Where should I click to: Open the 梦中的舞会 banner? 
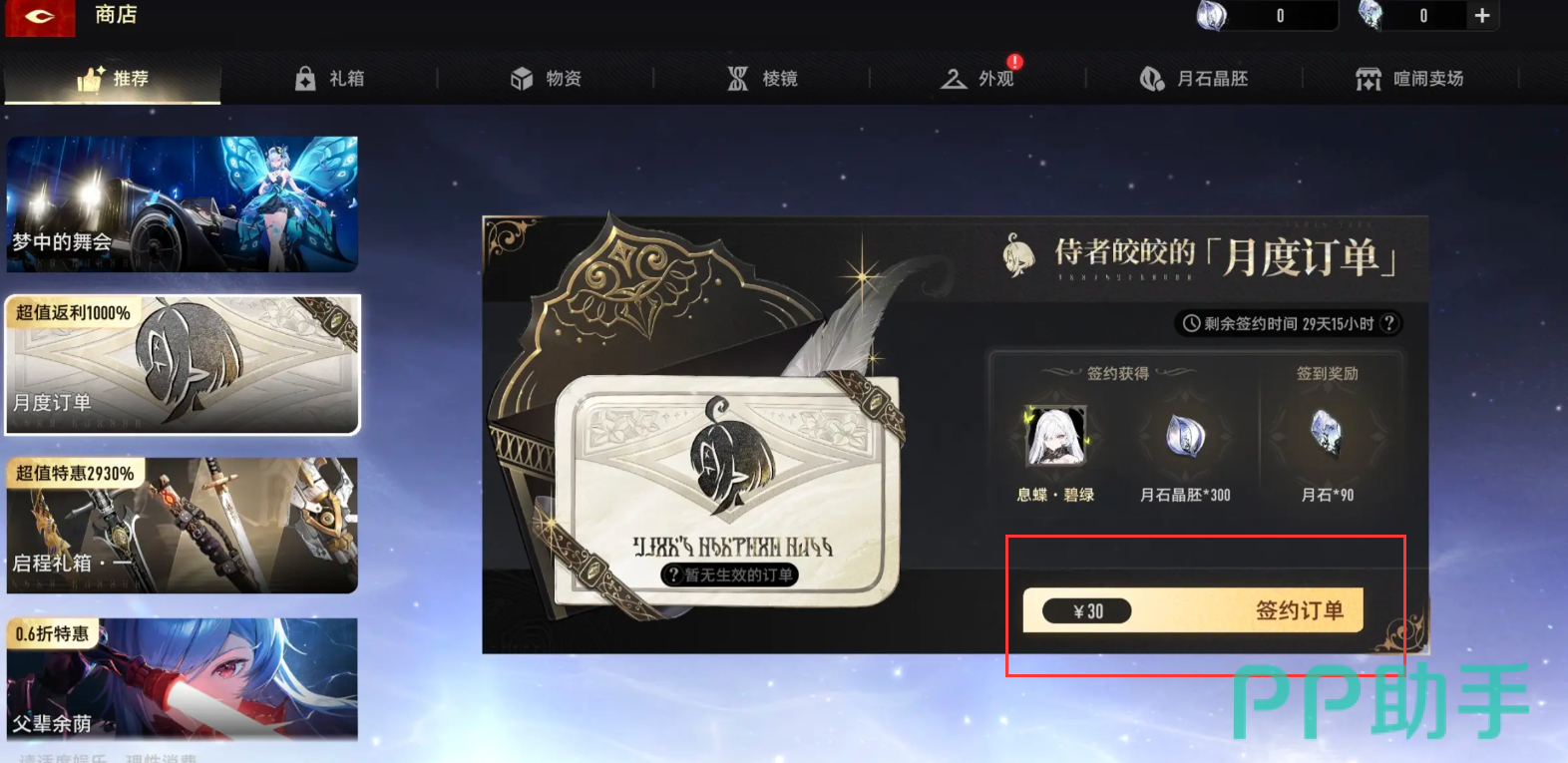point(183,204)
